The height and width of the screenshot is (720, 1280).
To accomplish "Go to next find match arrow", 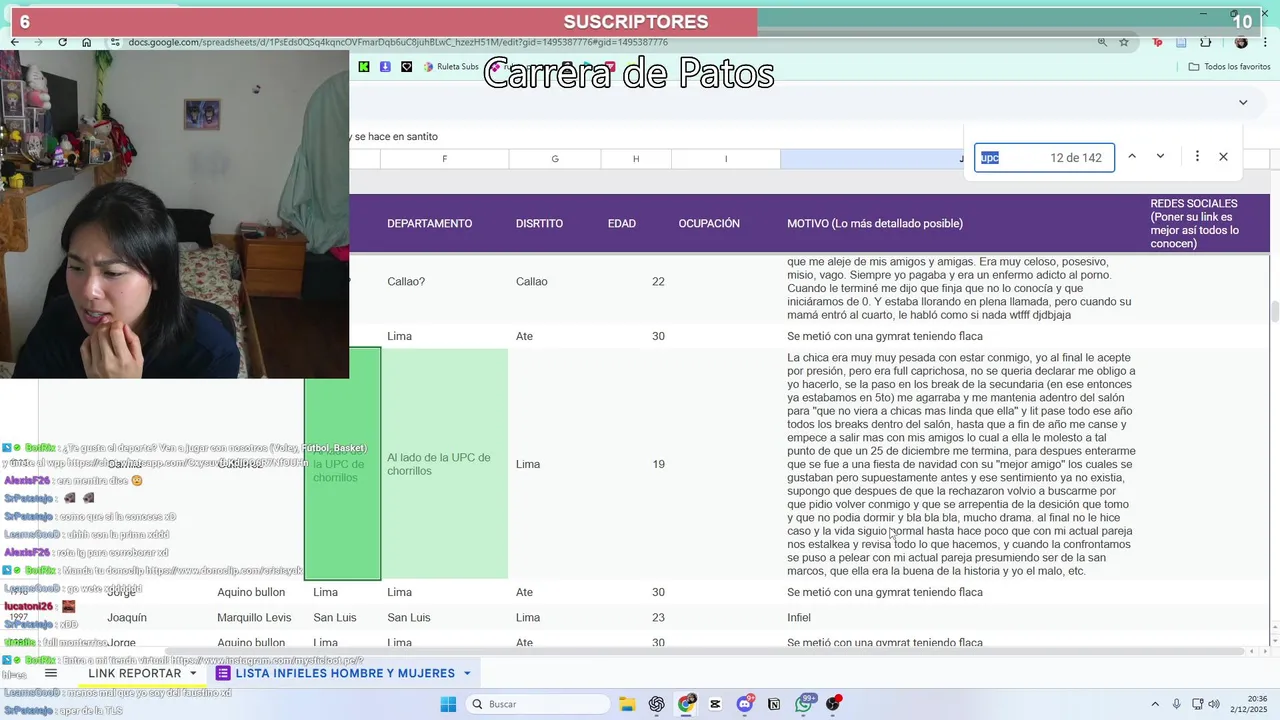I will click(1160, 156).
